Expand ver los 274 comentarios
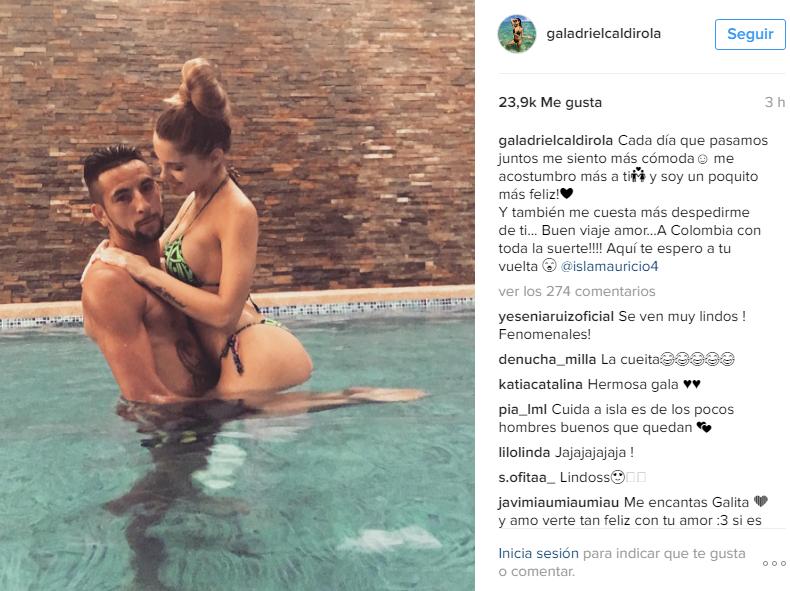Image resolution: width=790 pixels, height=591 pixels. (577, 291)
